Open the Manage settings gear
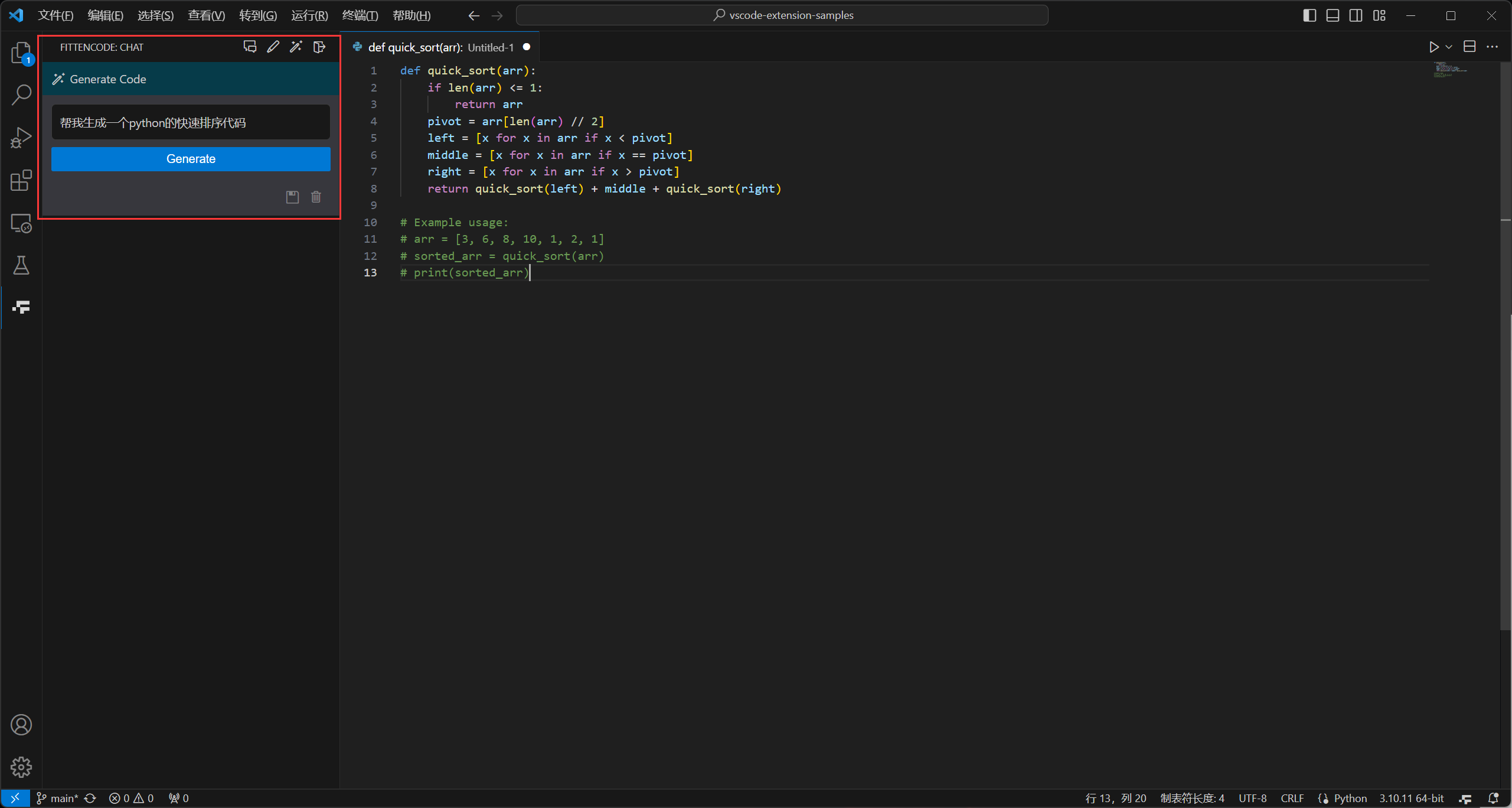The image size is (1512, 808). 21,767
